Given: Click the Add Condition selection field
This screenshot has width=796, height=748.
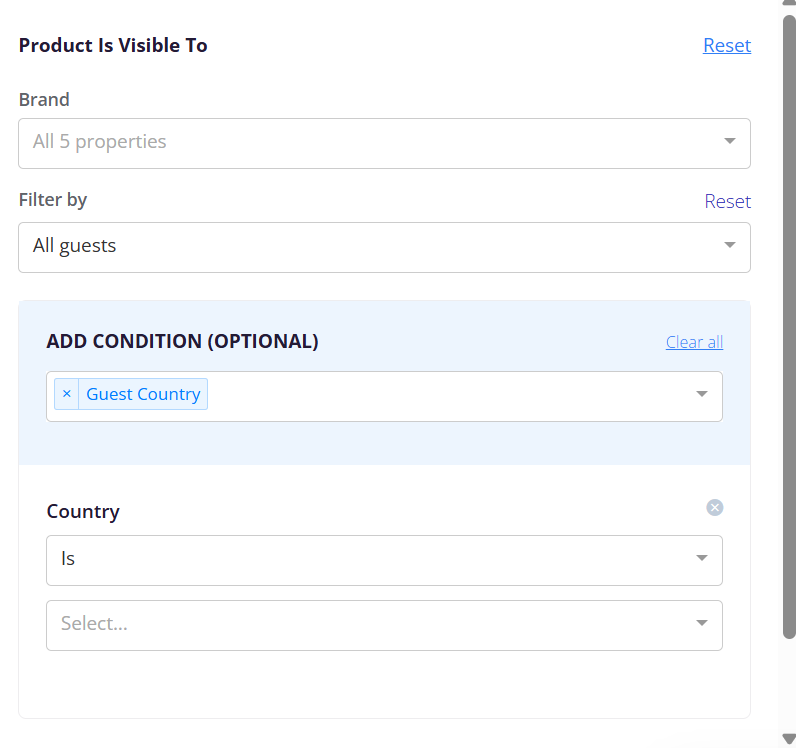Looking at the screenshot, I should tap(384, 397).
